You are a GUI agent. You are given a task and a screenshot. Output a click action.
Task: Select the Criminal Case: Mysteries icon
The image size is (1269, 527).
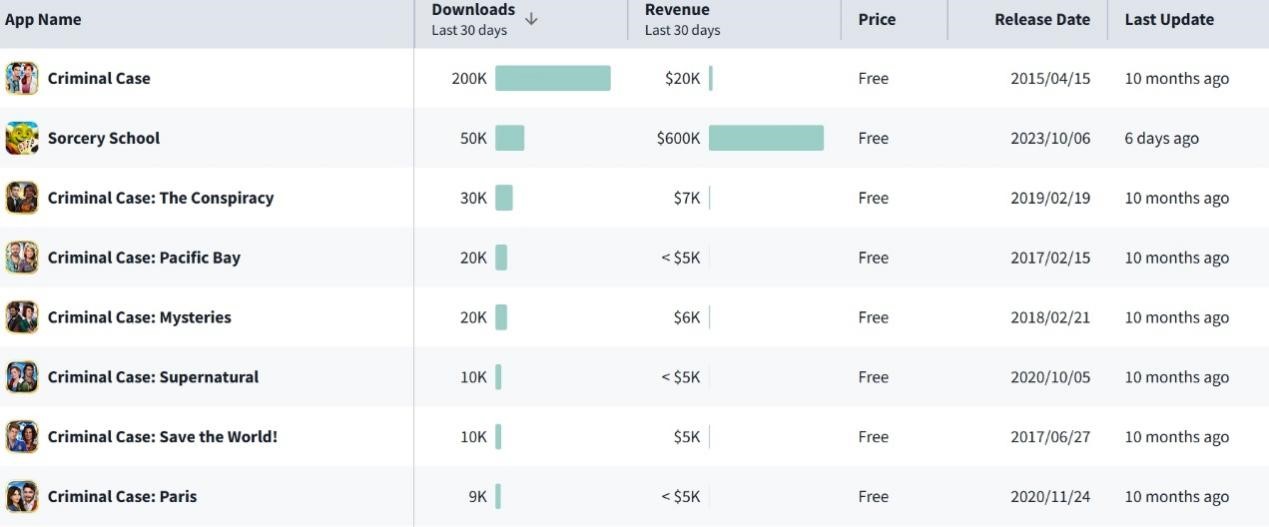tap(22, 317)
